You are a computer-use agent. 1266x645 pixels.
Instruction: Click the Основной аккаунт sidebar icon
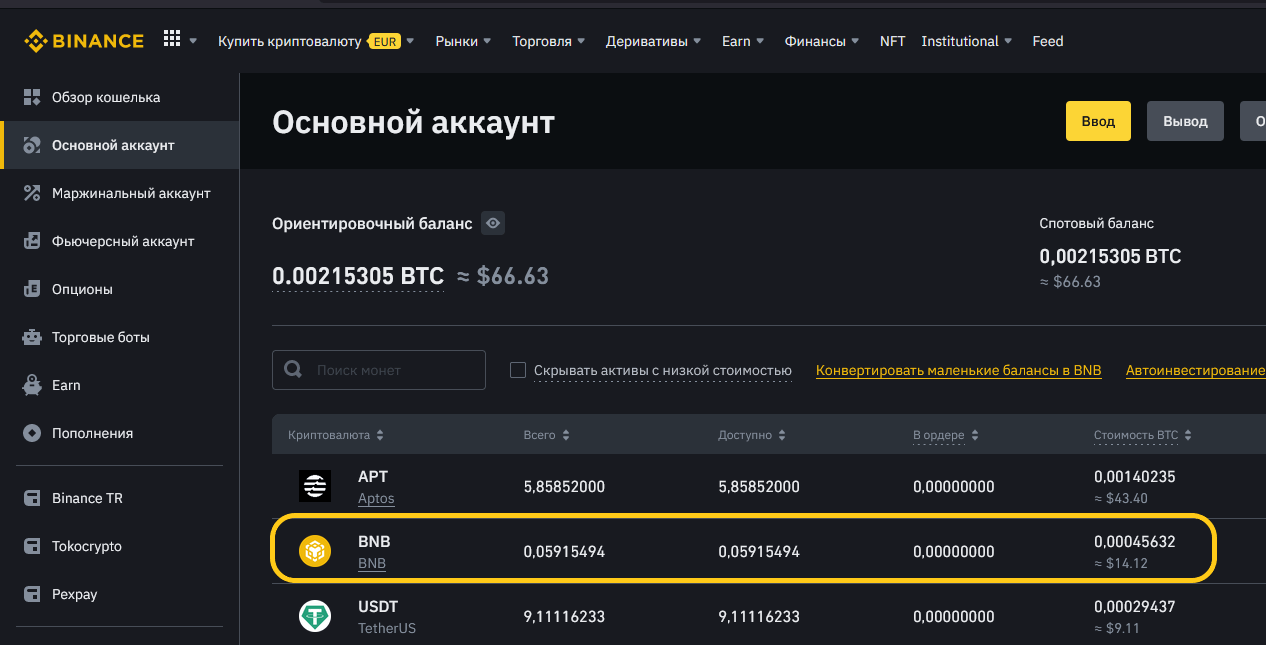[x=32, y=145]
